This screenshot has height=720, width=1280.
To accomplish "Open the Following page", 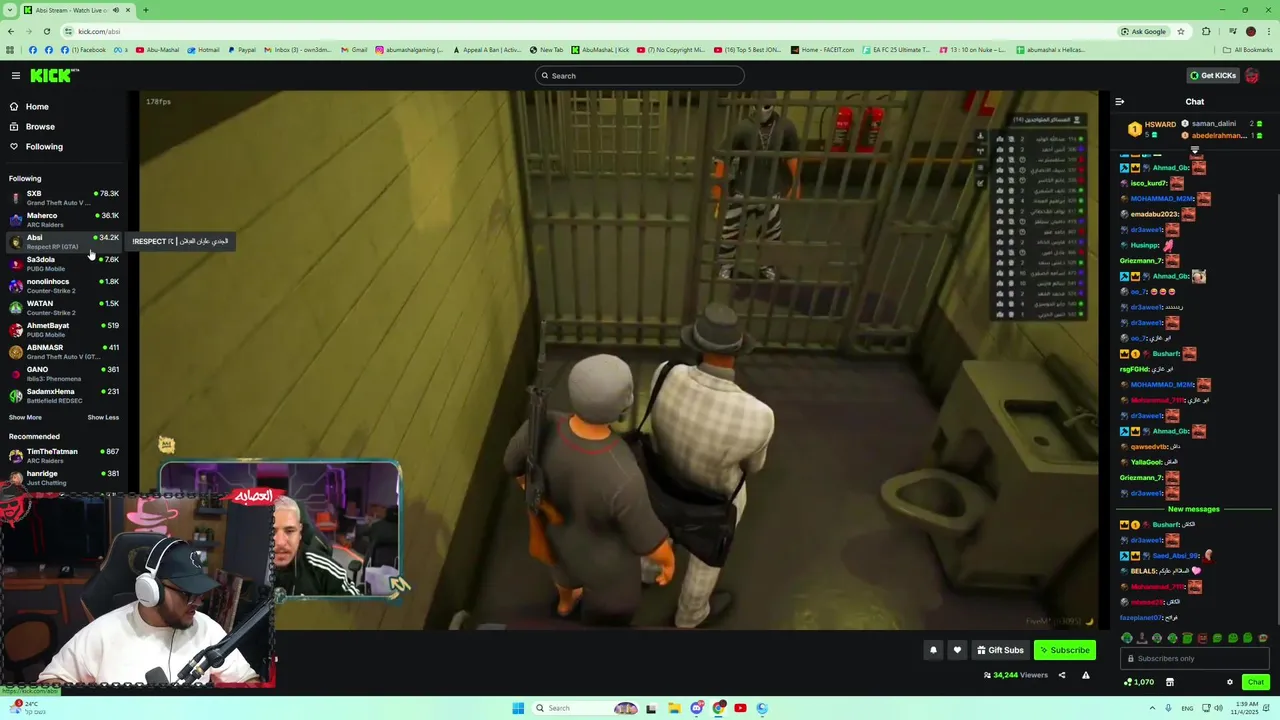I will tap(44, 147).
